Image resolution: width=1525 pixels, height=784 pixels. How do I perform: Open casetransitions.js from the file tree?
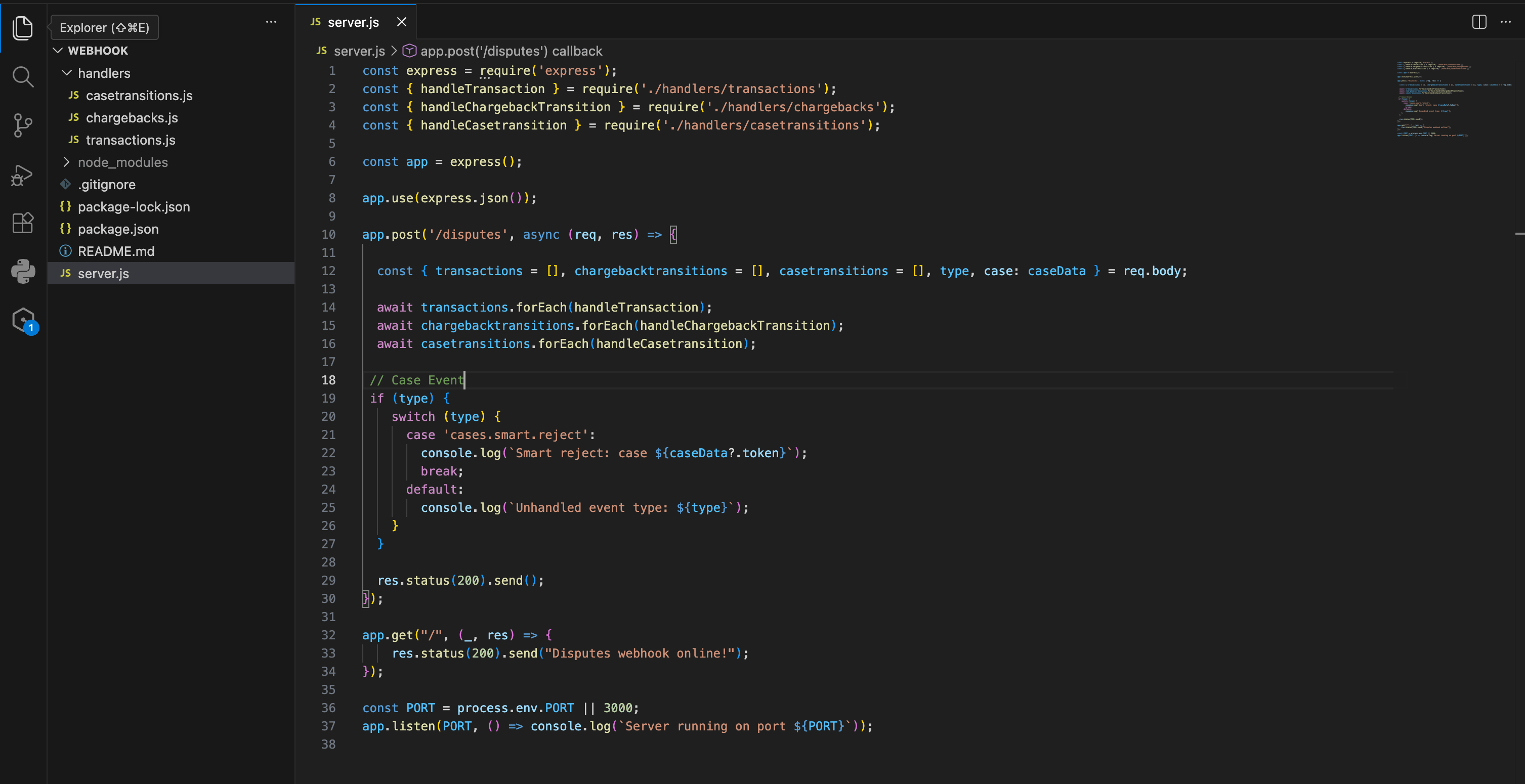pyautogui.click(x=139, y=95)
